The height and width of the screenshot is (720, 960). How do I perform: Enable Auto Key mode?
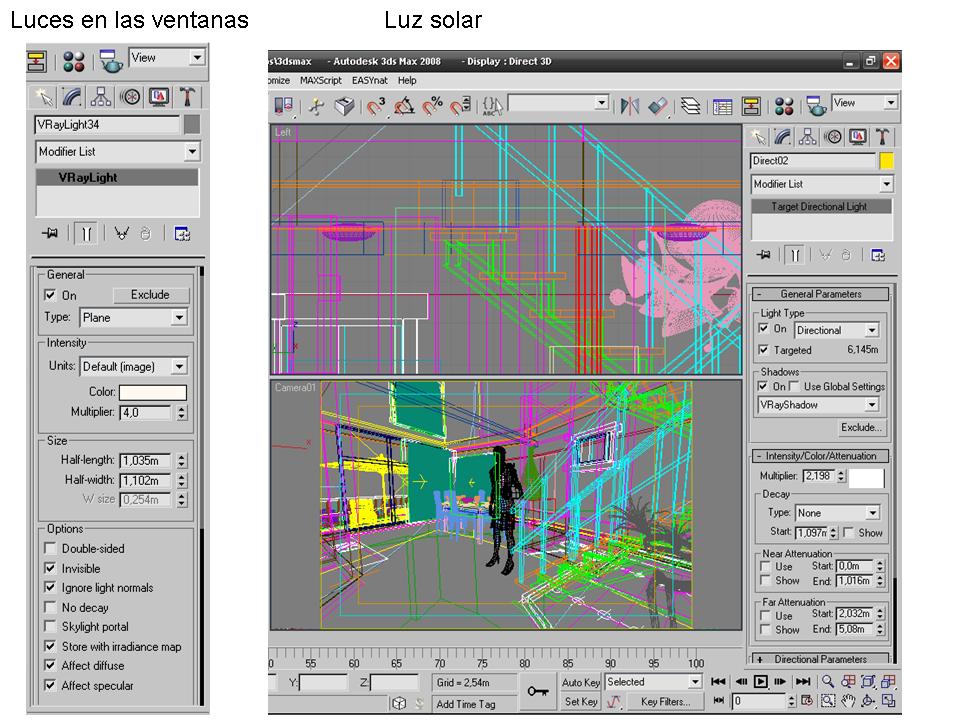coord(580,682)
